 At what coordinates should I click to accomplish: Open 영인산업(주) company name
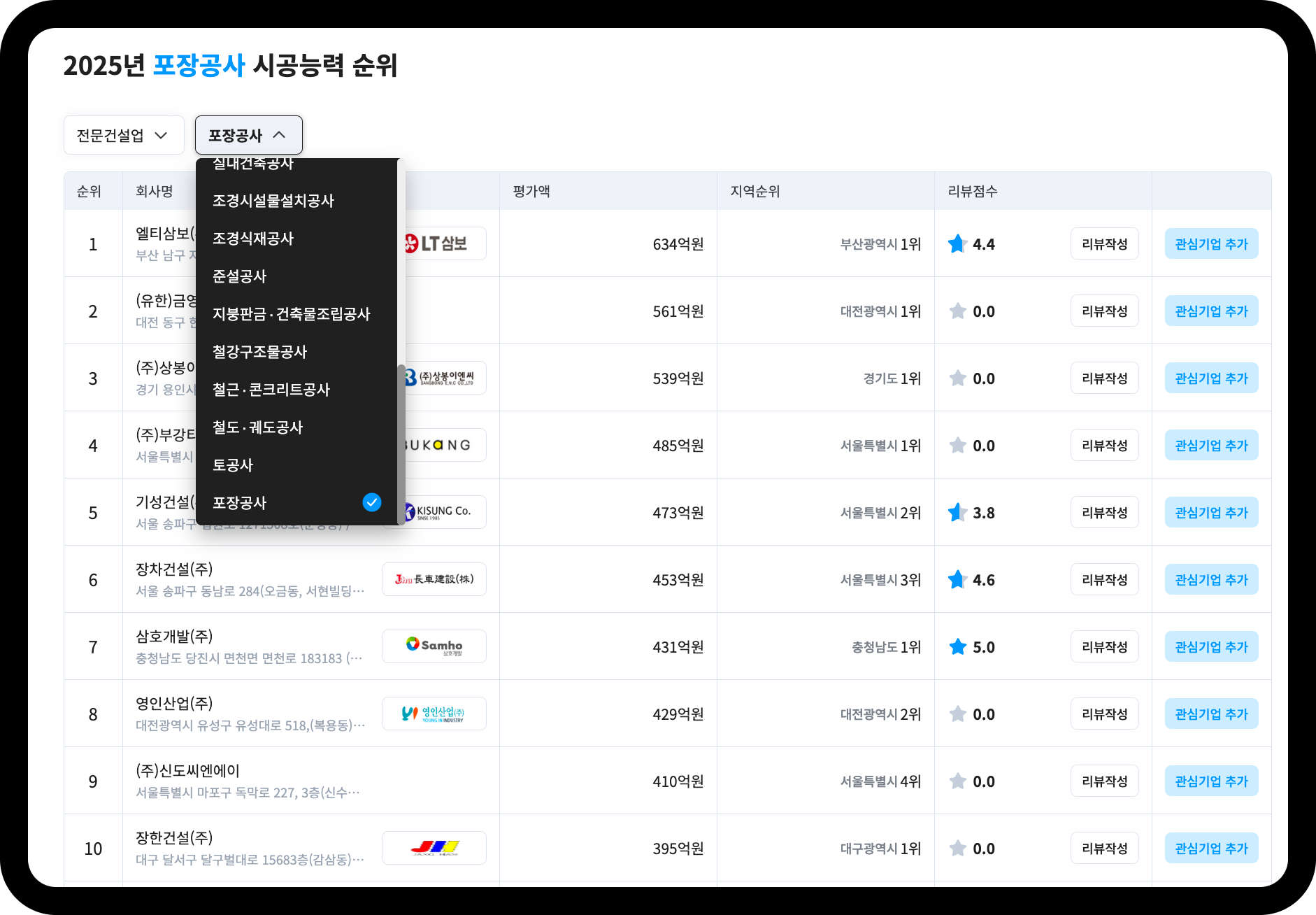[x=174, y=703]
